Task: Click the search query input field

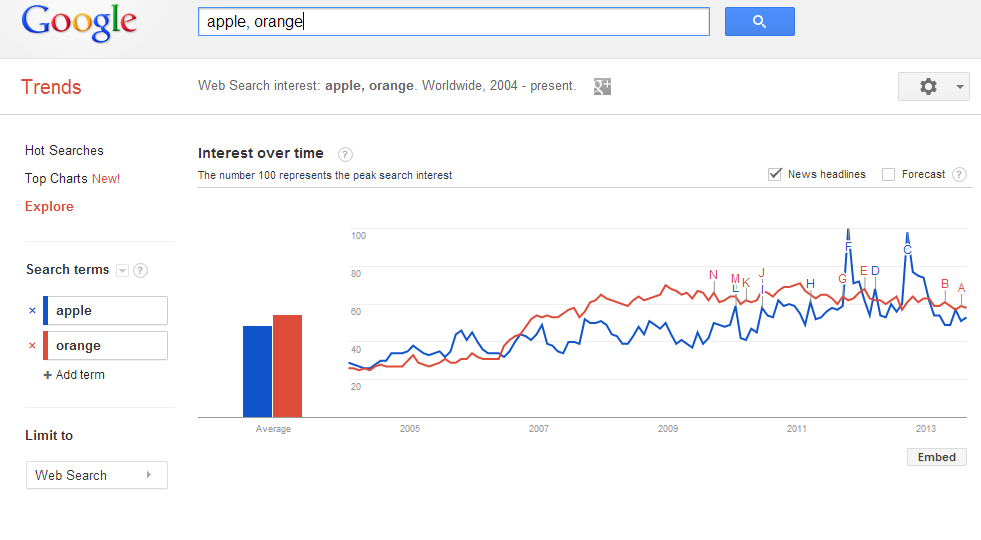Action: pyautogui.click(x=453, y=21)
